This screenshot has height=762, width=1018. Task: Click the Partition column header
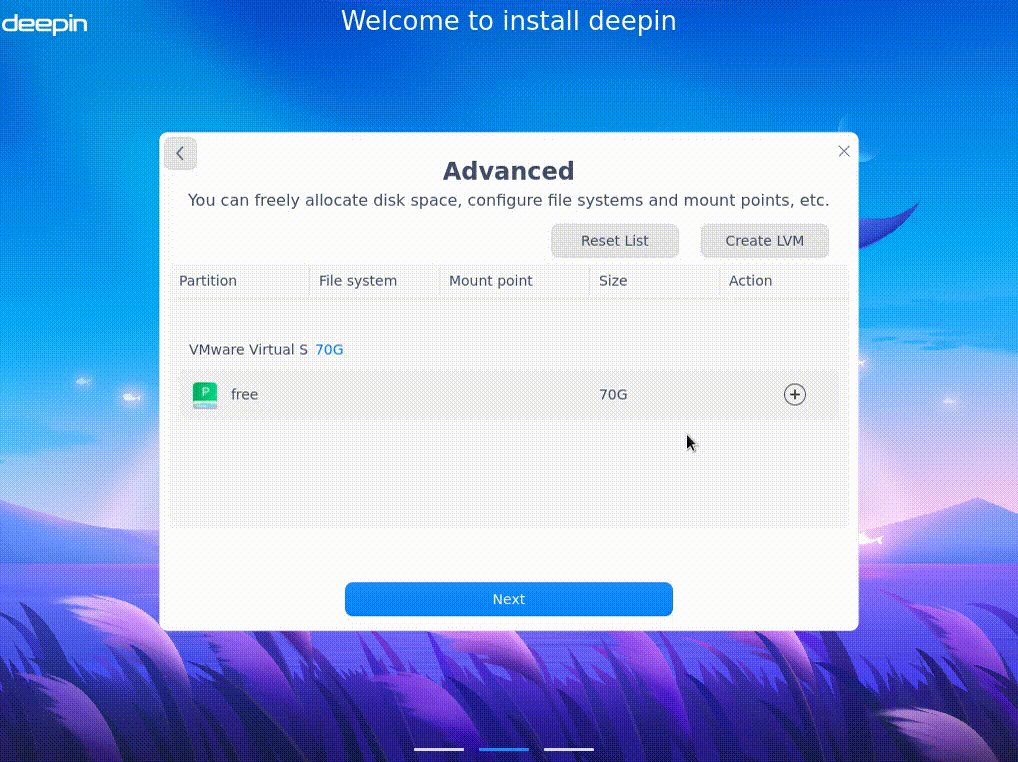(208, 281)
